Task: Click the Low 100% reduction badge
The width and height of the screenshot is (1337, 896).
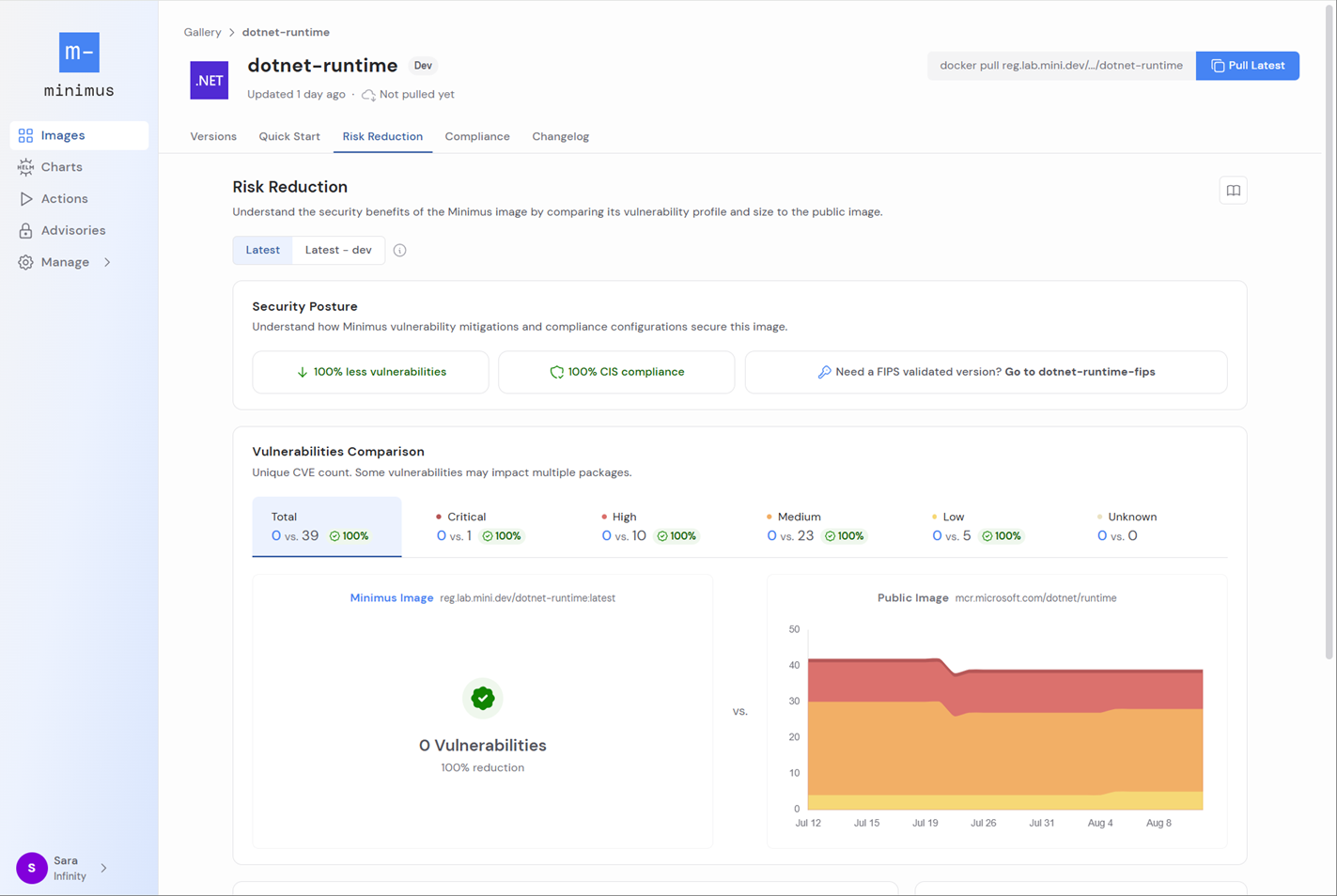Action: [1002, 536]
